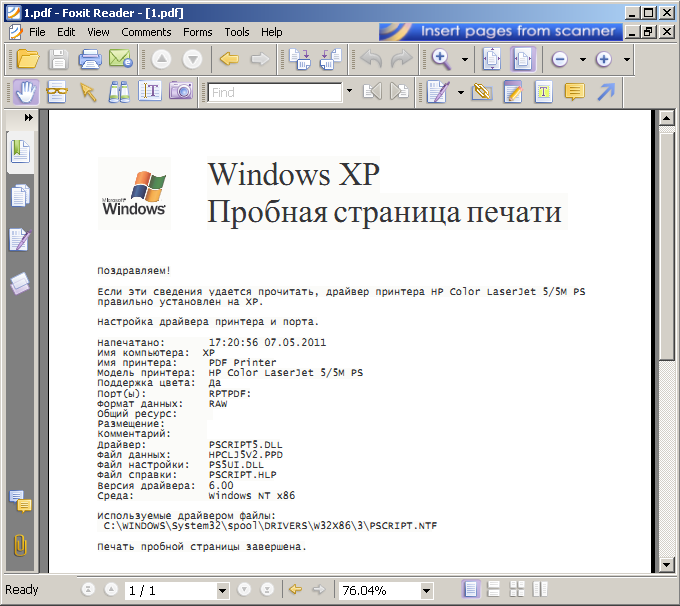Open the Comments side panel
This screenshot has width=680, height=606.
pos(20,501)
